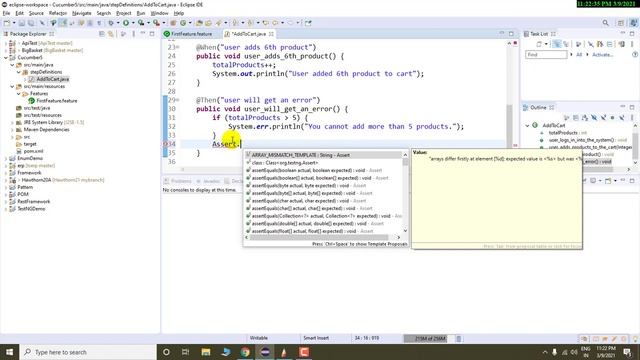Open the Refactor menu
640x360 pixels.
pos(58,13)
